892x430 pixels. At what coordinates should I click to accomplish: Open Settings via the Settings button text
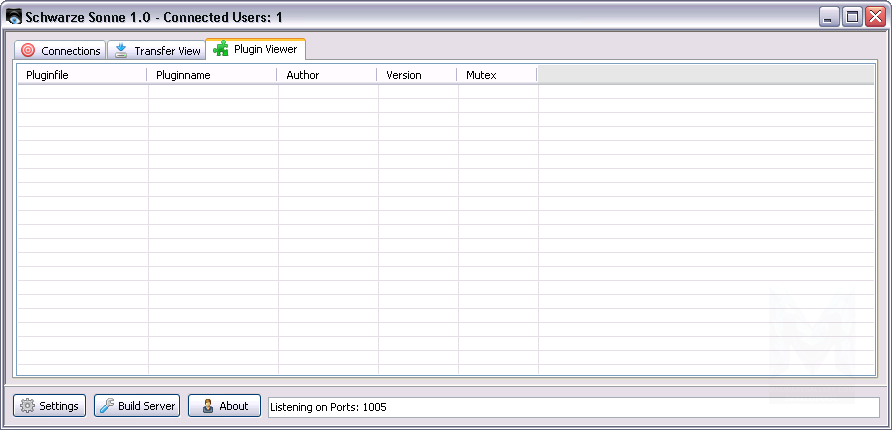(59, 406)
